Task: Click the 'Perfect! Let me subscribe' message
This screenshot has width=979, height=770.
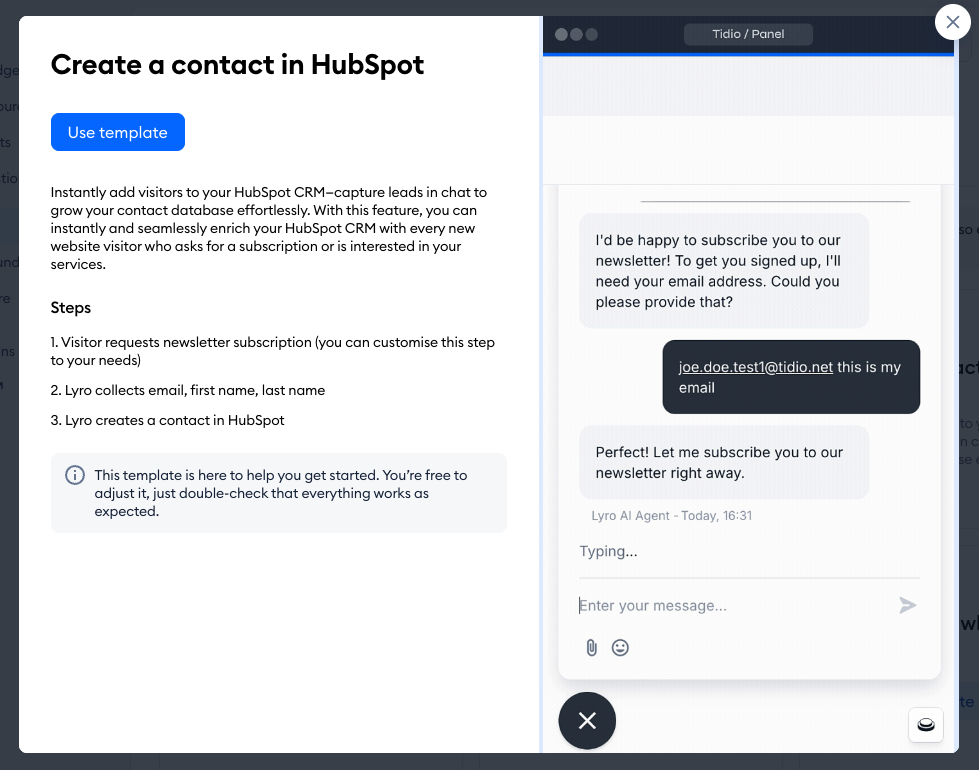Action: click(x=724, y=462)
